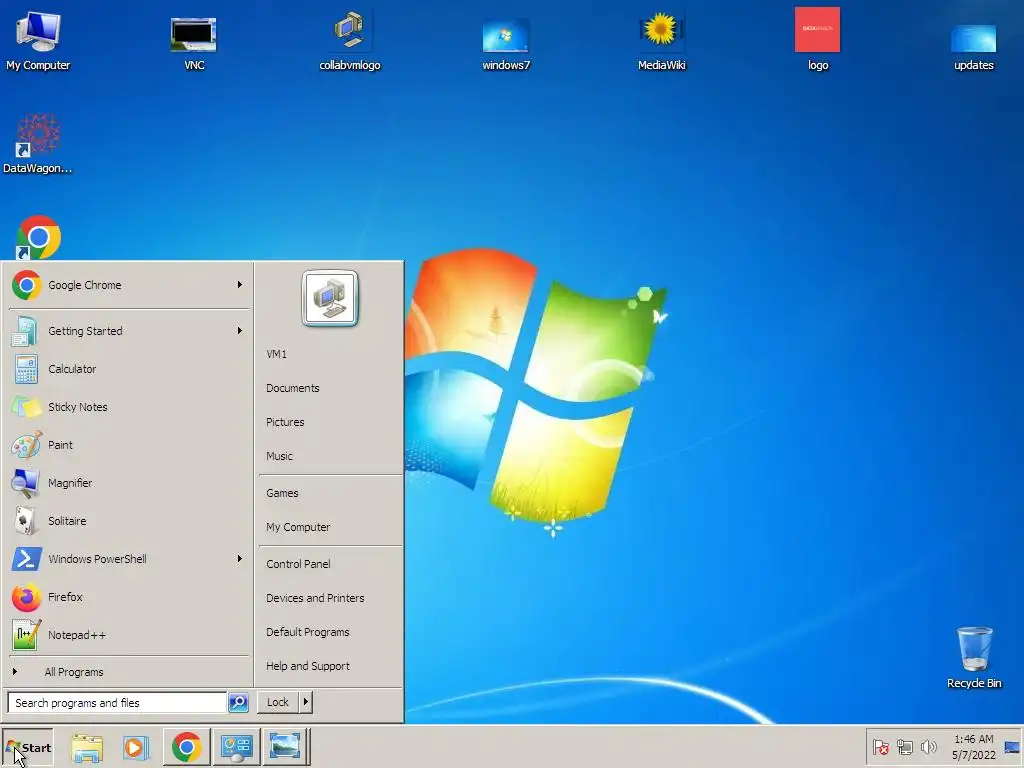Viewport: 1024px width, 768px height.
Task: Open Google Chrome from taskbar
Action: click(186, 747)
